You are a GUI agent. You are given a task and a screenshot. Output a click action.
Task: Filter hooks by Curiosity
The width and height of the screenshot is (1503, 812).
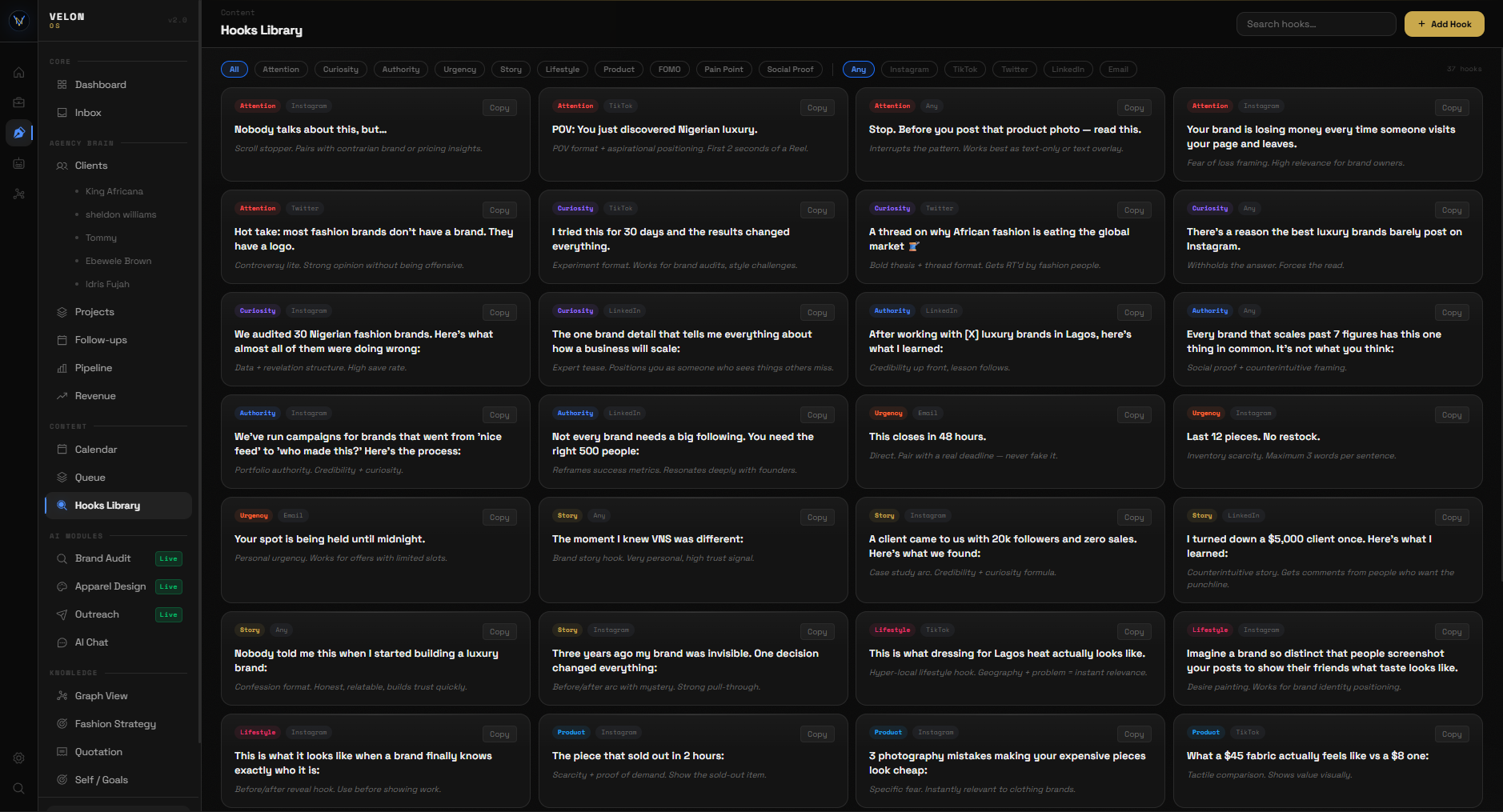[341, 70]
